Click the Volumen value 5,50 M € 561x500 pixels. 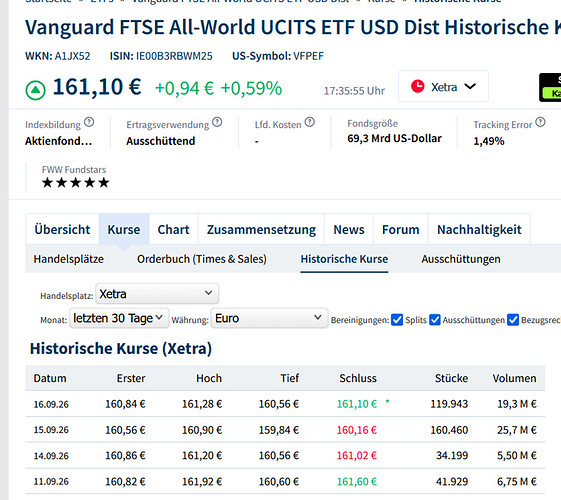[517, 456]
